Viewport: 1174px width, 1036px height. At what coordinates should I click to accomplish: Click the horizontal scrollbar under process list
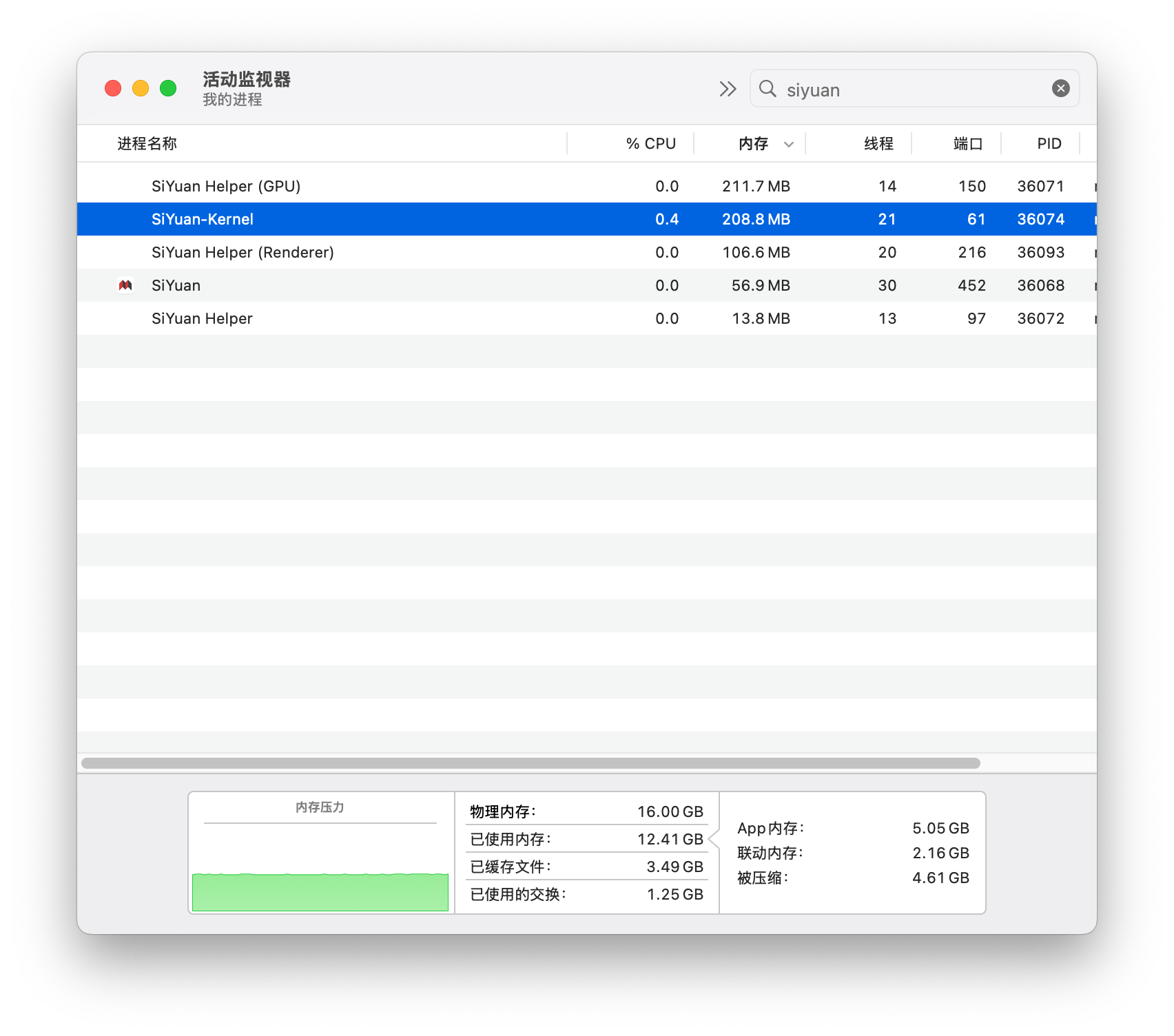pos(531,763)
